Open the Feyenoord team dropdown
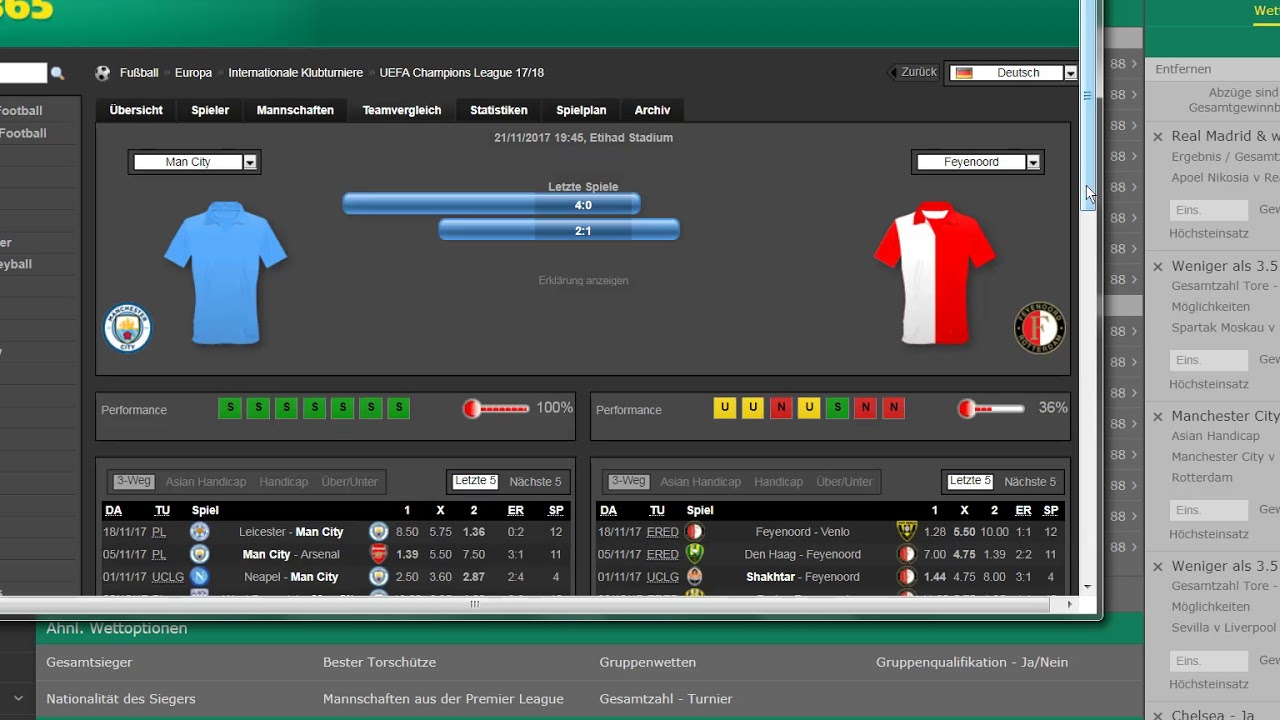This screenshot has width=1280, height=720. [978, 162]
